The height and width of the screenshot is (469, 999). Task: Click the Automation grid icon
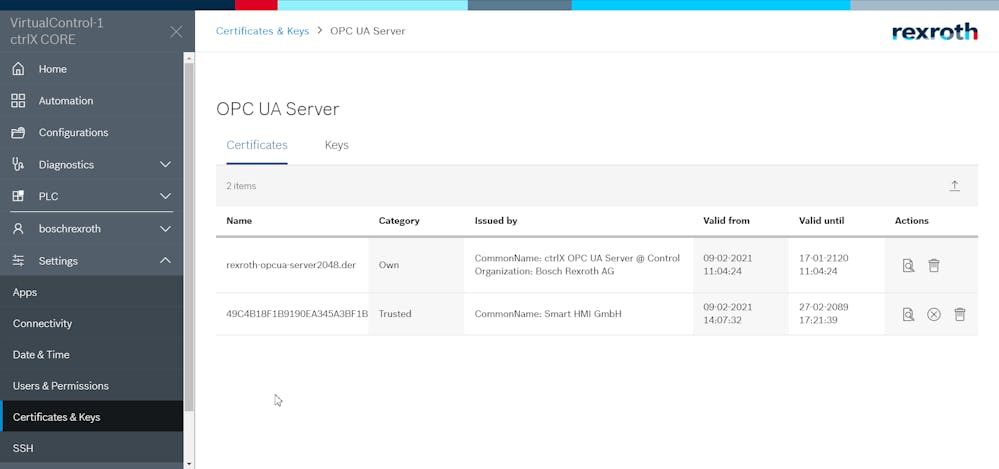[18, 101]
